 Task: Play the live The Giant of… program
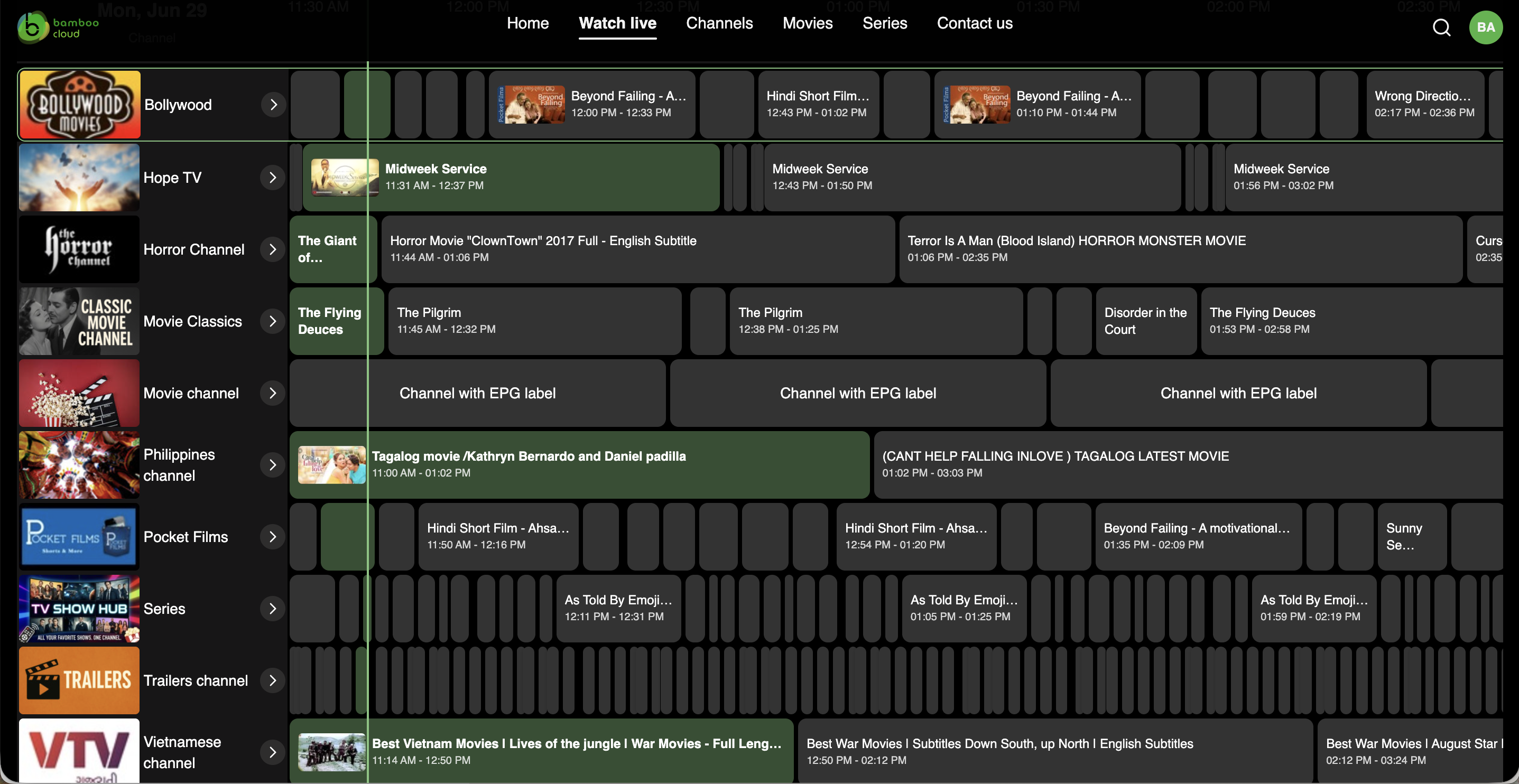click(x=333, y=249)
